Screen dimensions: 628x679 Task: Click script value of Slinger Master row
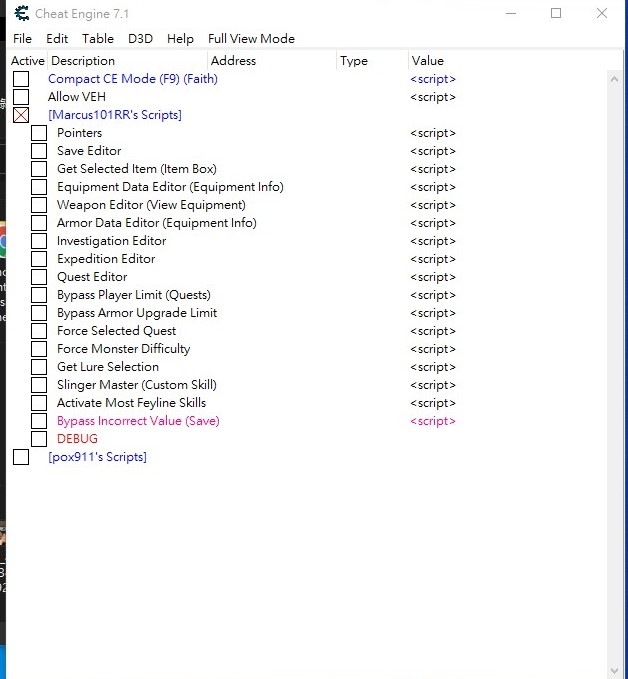tap(433, 385)
